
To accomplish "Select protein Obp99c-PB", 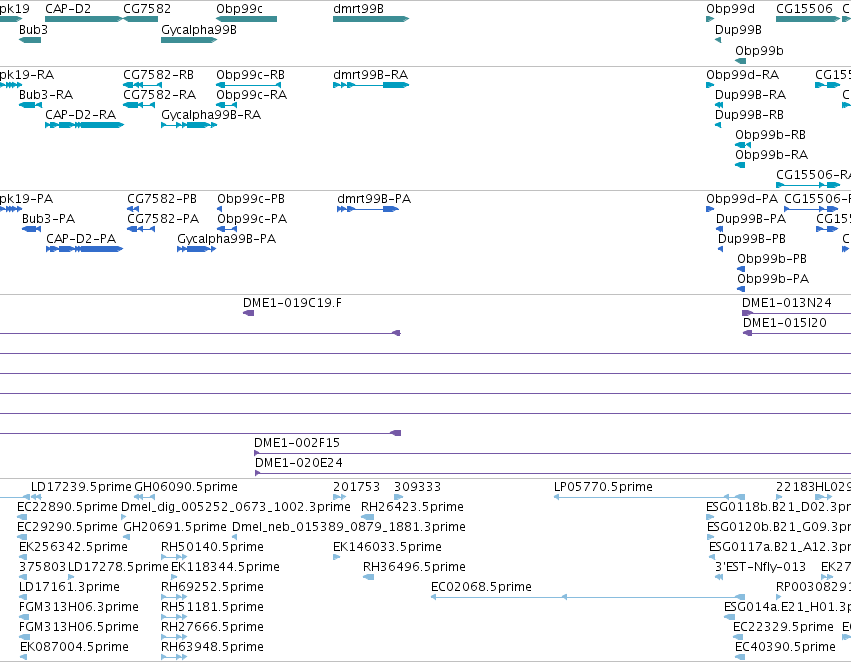I will tap(219, 209).
